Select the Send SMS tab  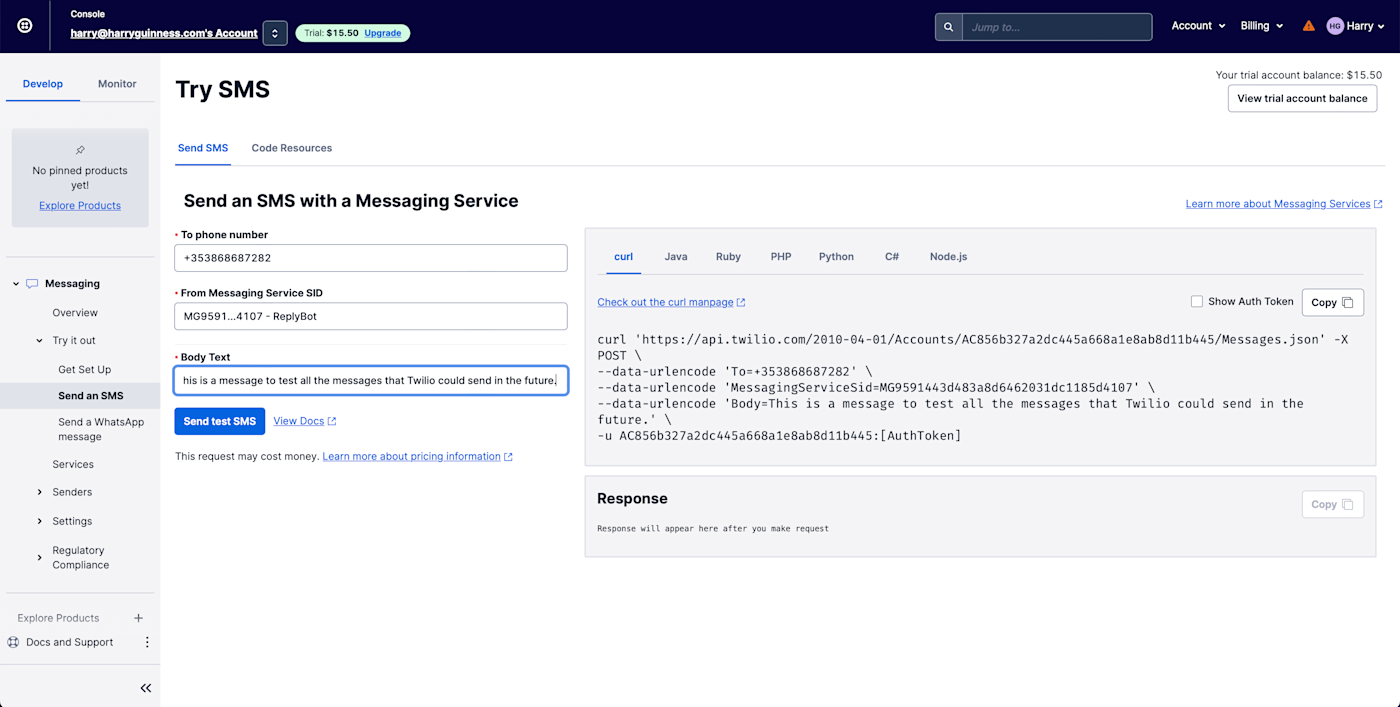[203, 148]
